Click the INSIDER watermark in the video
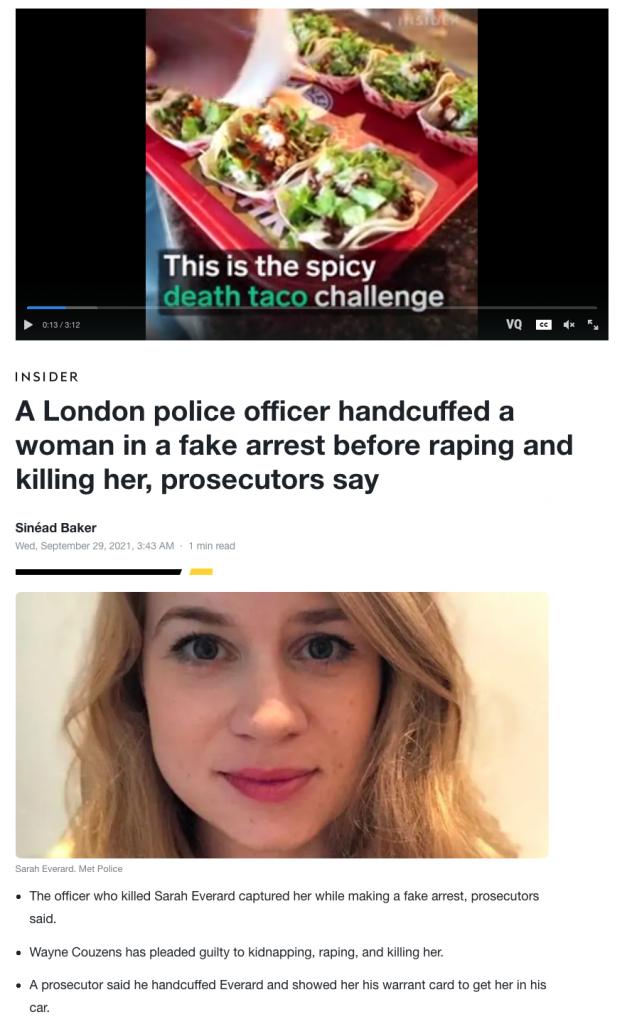Image resolution: width=622 pixels, height=1024 pixels. click(429, 20)
